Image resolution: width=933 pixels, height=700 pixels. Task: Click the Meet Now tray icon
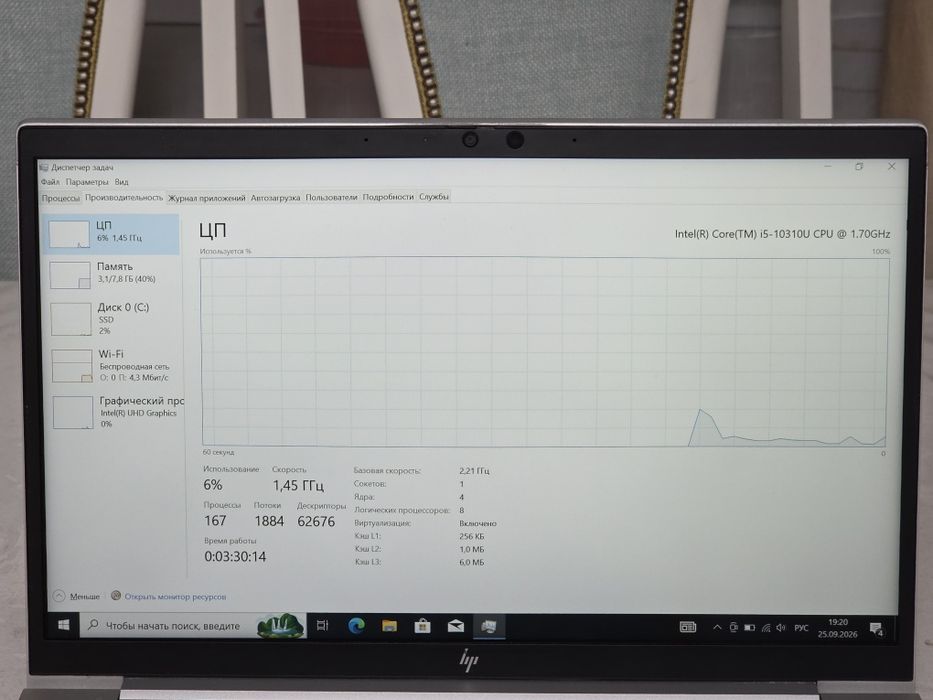click(x=734, y=627)
